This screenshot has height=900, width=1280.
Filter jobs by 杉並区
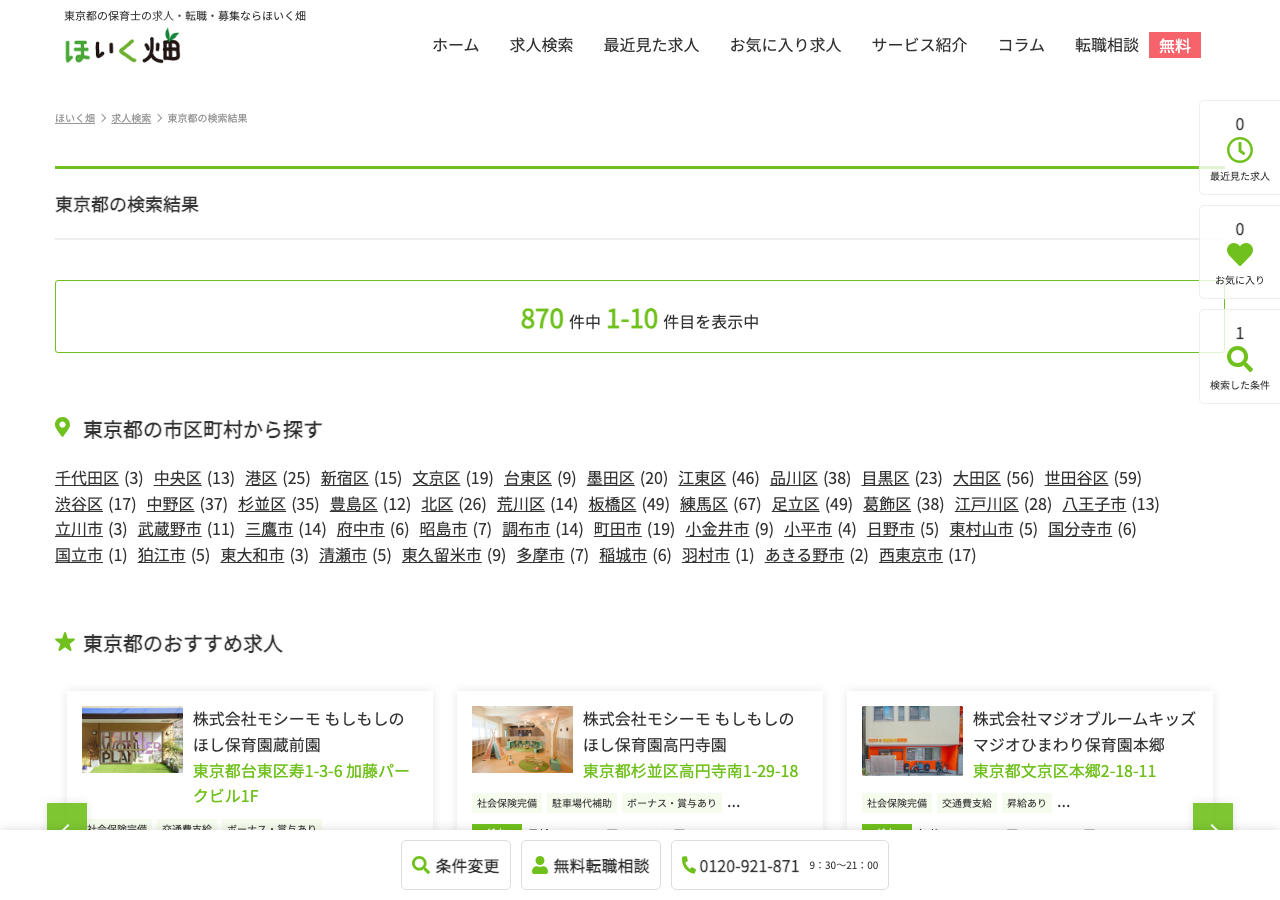[262, 504]
